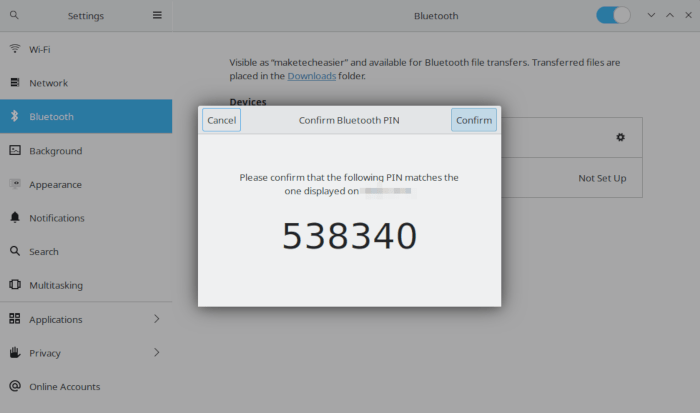Open the Multitasking settings panel

(86, 285)
